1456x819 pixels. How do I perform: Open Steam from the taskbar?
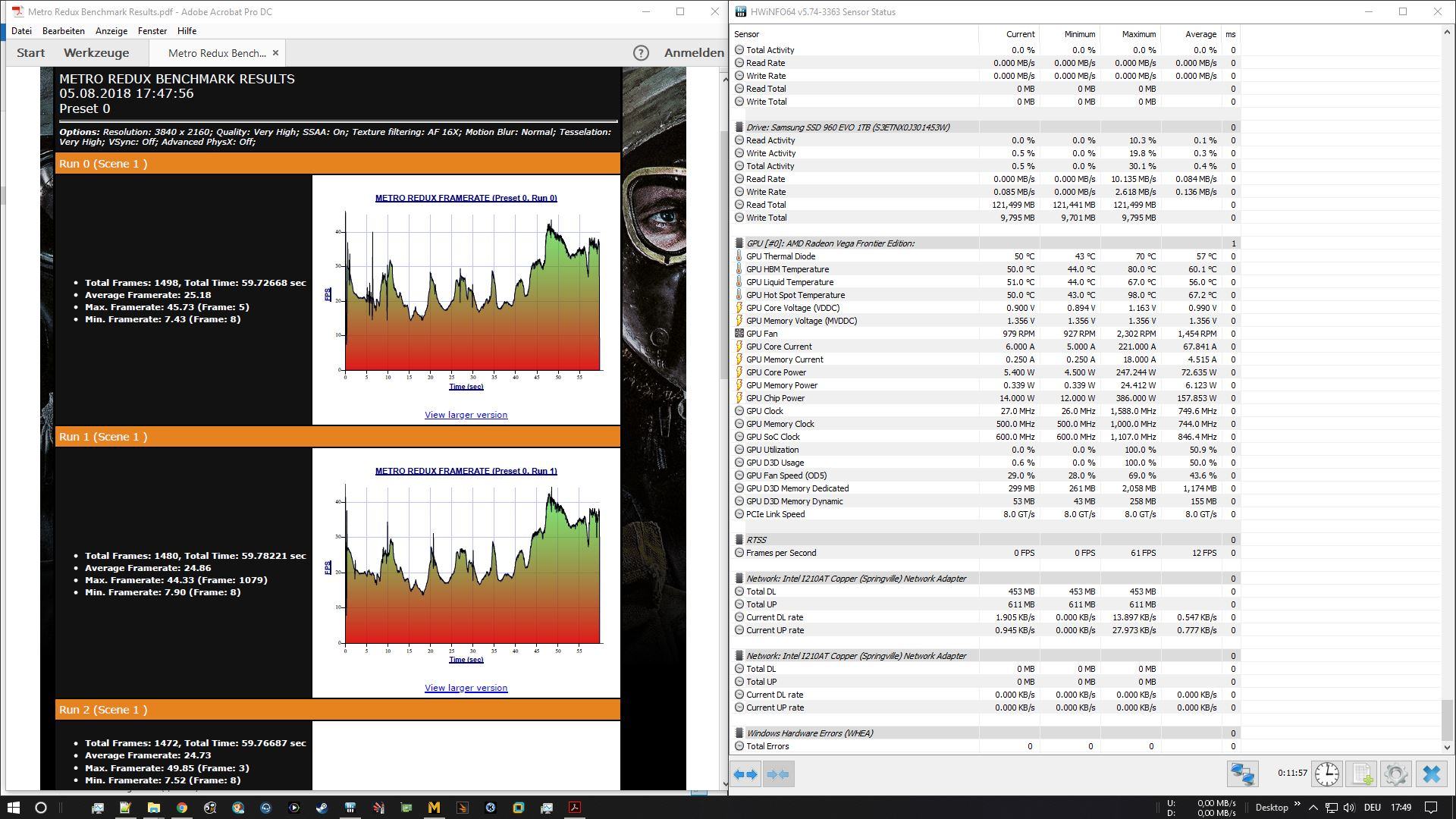click(x=322, y=808)
